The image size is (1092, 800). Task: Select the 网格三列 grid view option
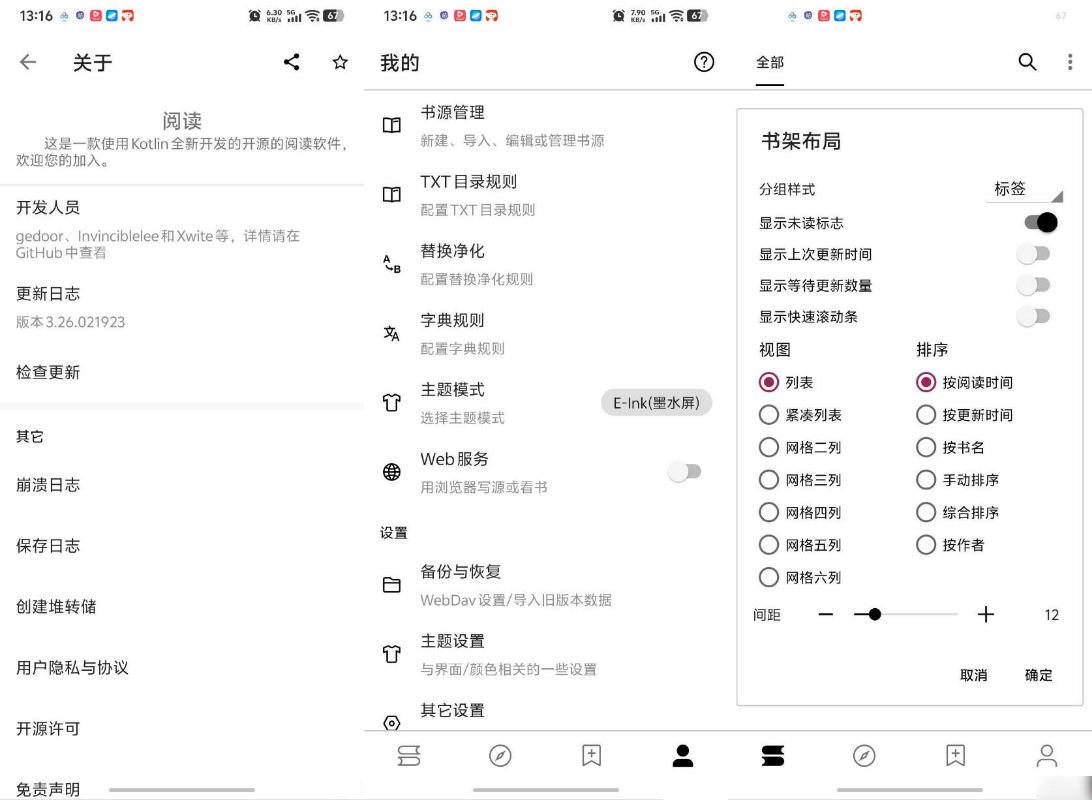pyautogui.click(x=769, y=480)
